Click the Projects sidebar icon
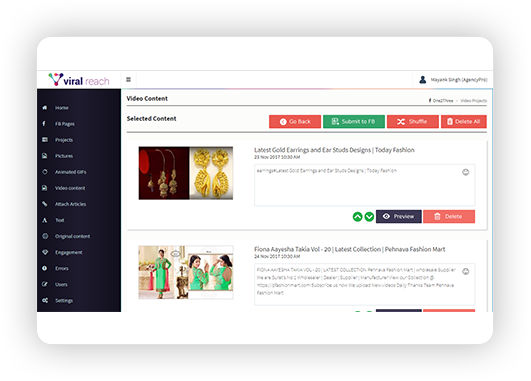 click(45, 140)
